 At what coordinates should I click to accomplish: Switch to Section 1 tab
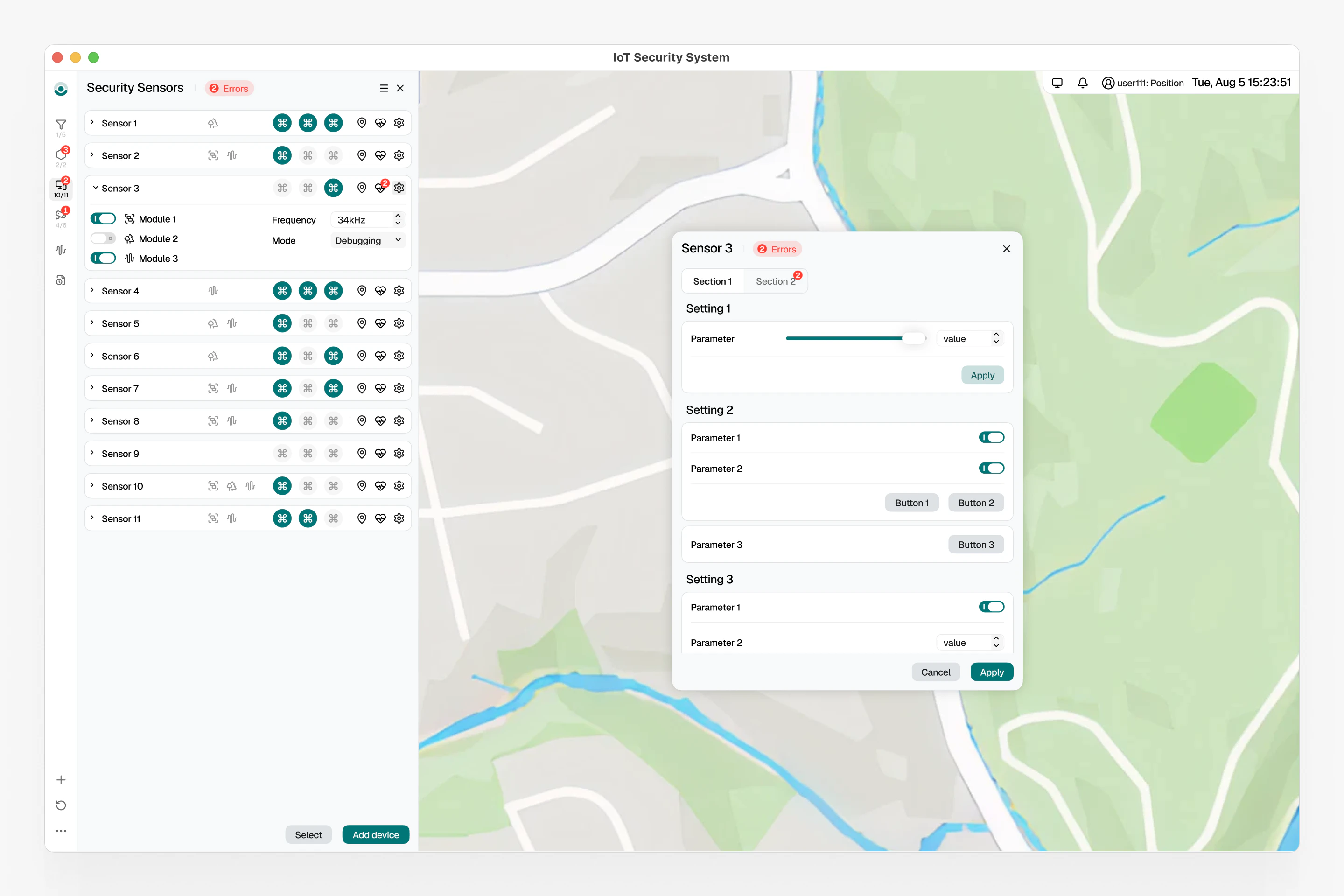point(713,281)
